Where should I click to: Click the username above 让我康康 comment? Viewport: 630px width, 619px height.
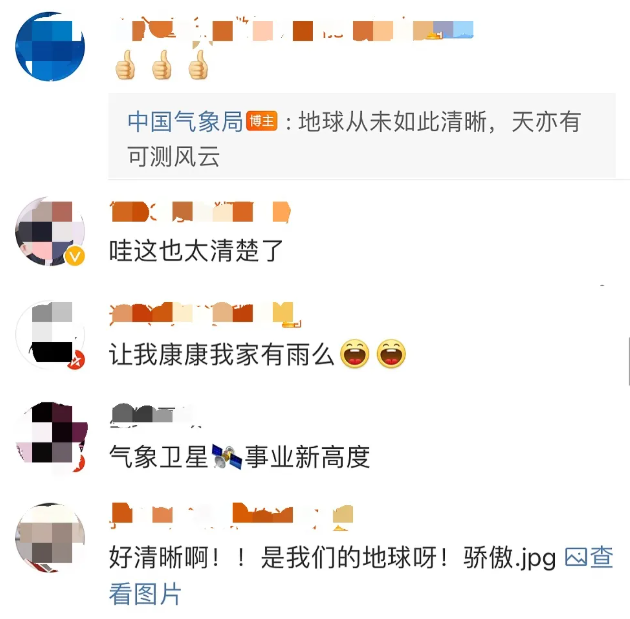click(206, 314)
